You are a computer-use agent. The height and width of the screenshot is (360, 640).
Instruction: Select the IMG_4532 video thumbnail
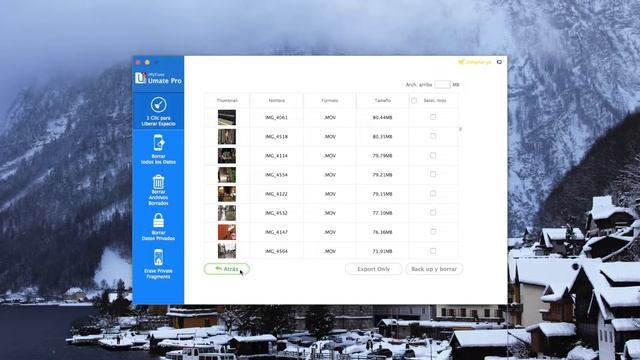point(227,213)
